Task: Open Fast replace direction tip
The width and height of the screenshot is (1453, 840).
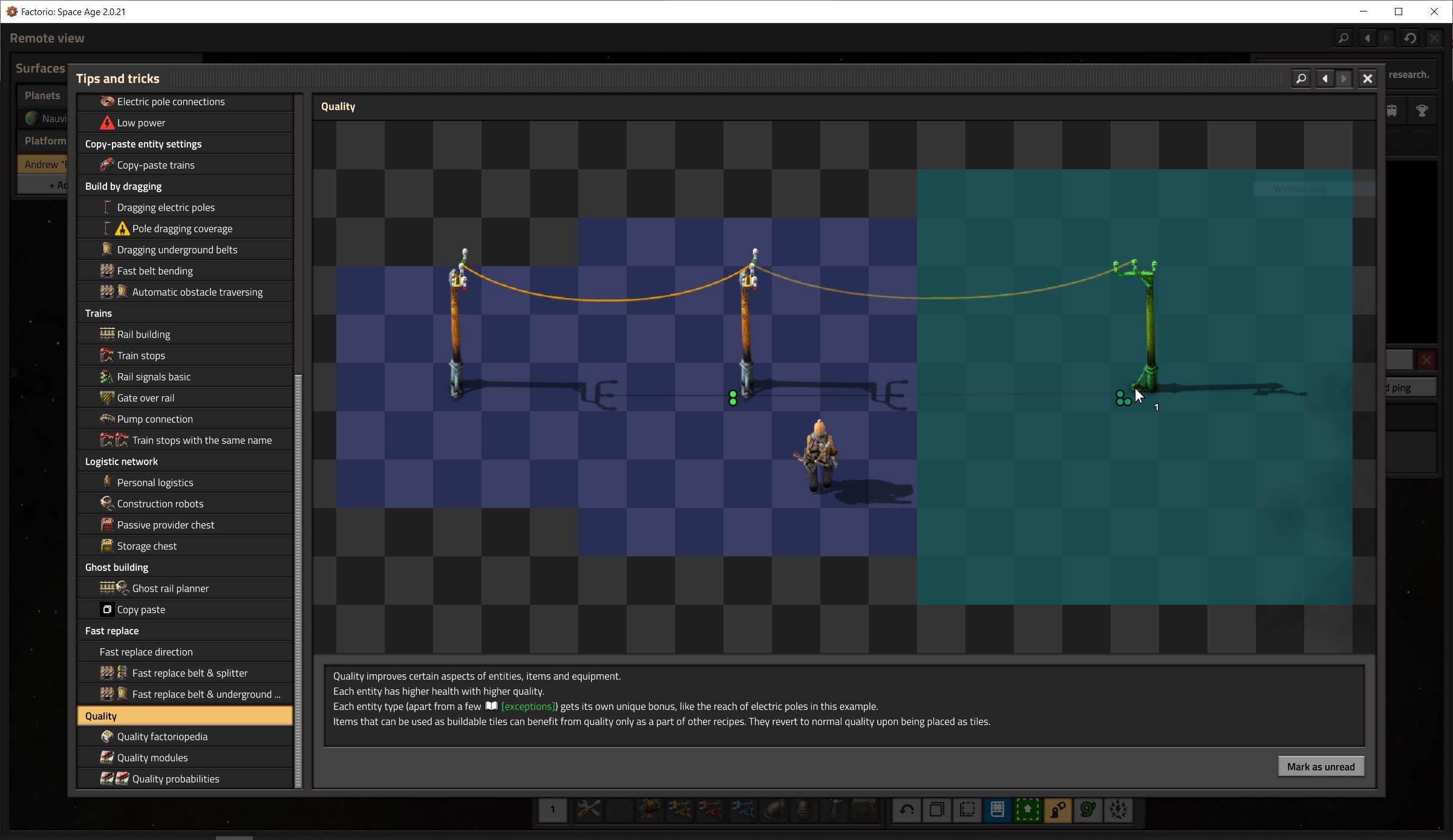Action: (x=185, y=652)
